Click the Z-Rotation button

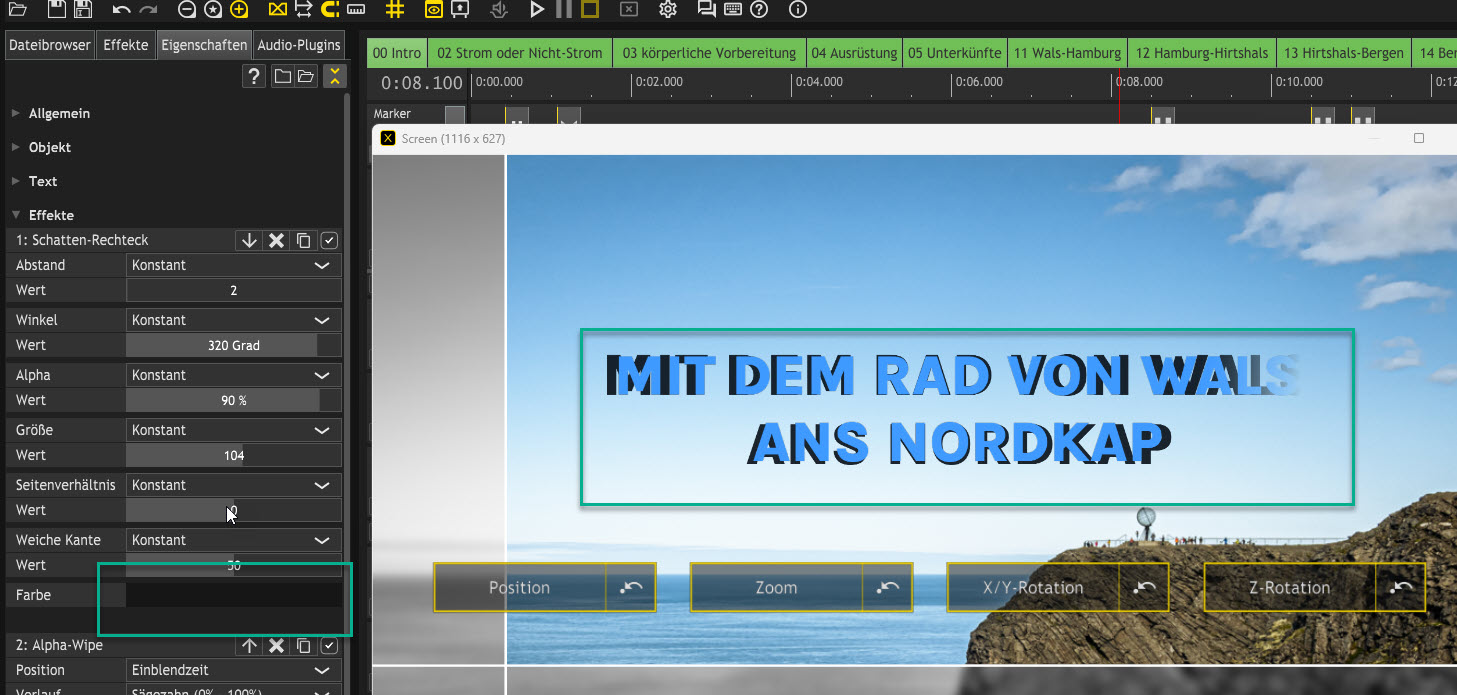pyautogui.click(x=1290, y=588)
